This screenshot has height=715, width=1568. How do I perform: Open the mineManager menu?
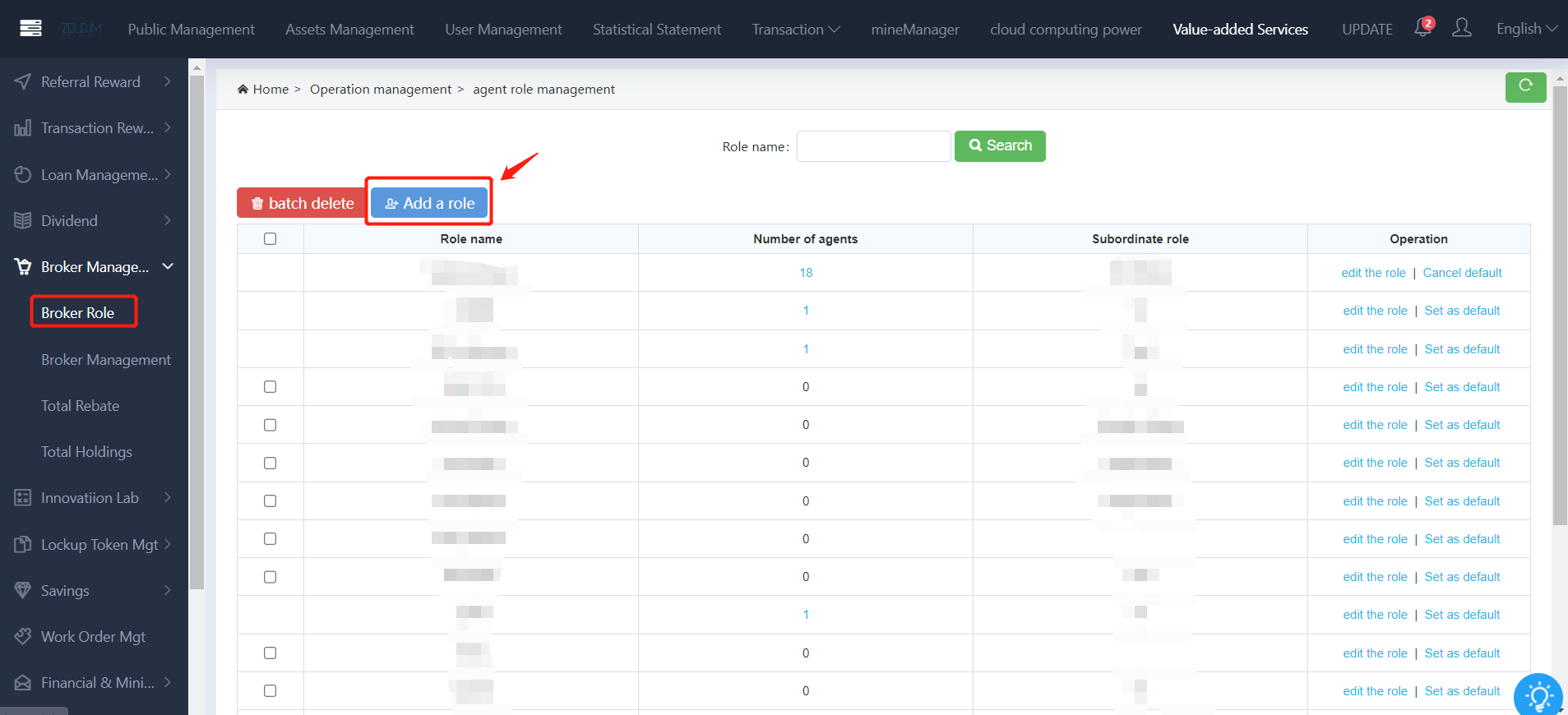click(x=915, y=29)
